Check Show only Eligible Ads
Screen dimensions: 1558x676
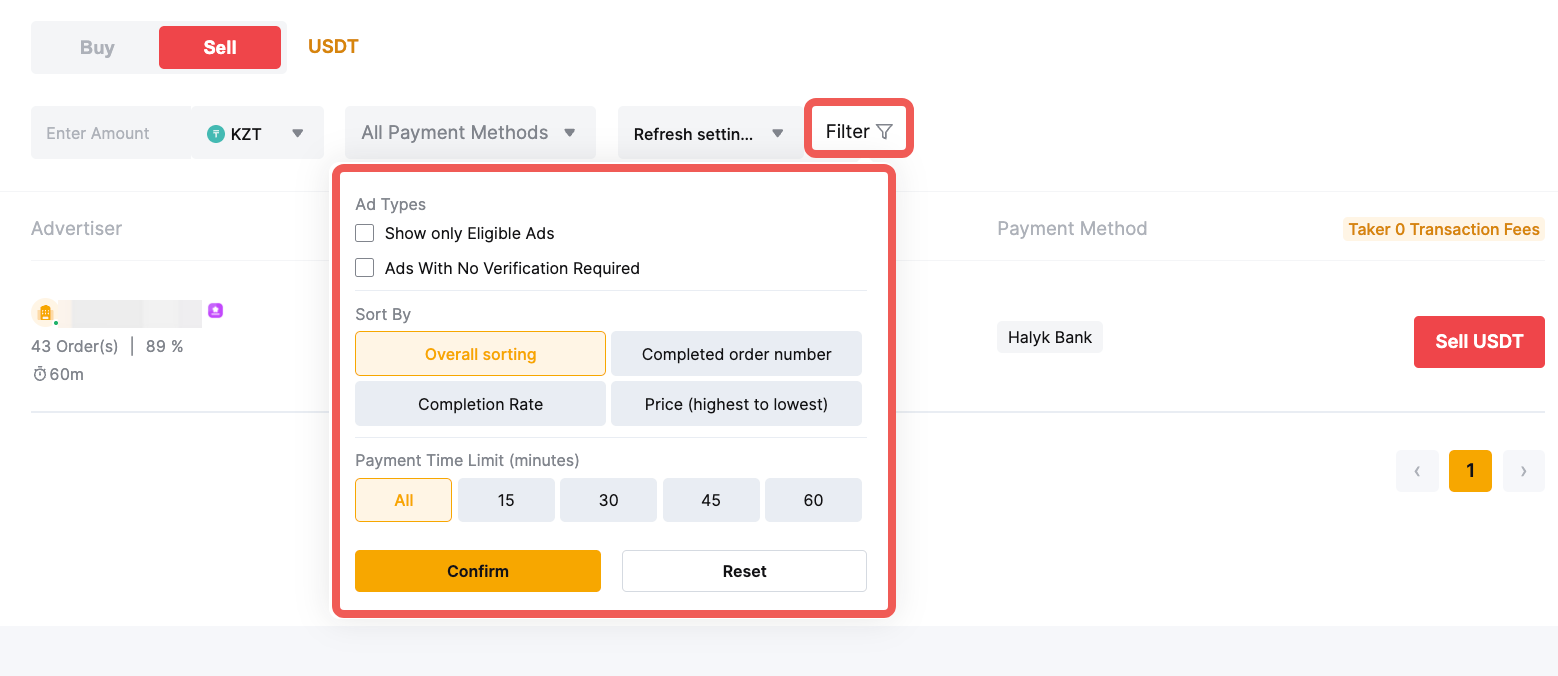point(365,233)
